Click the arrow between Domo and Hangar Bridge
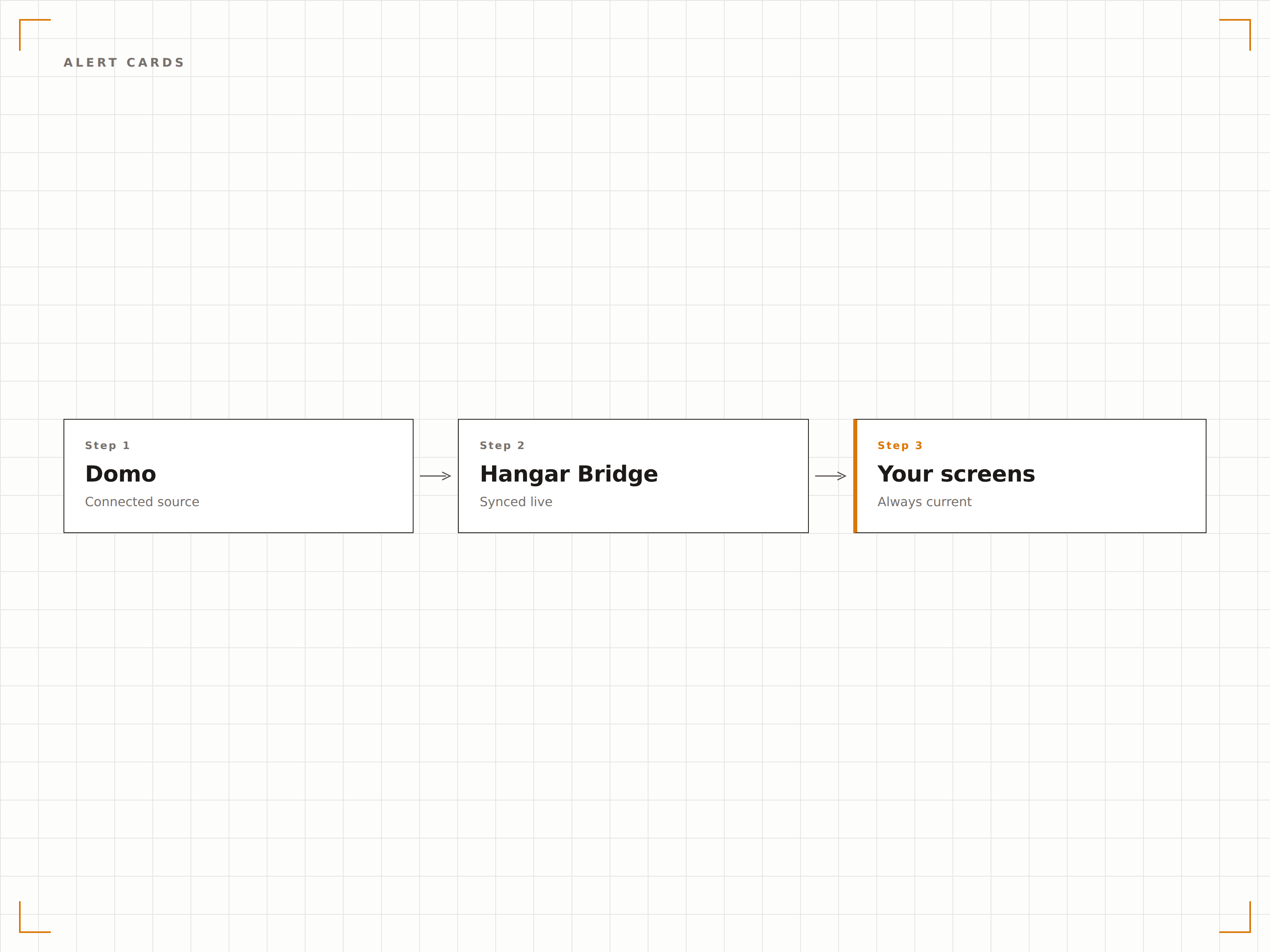The height and width of the screenshot is (952, 1270). 435,476
